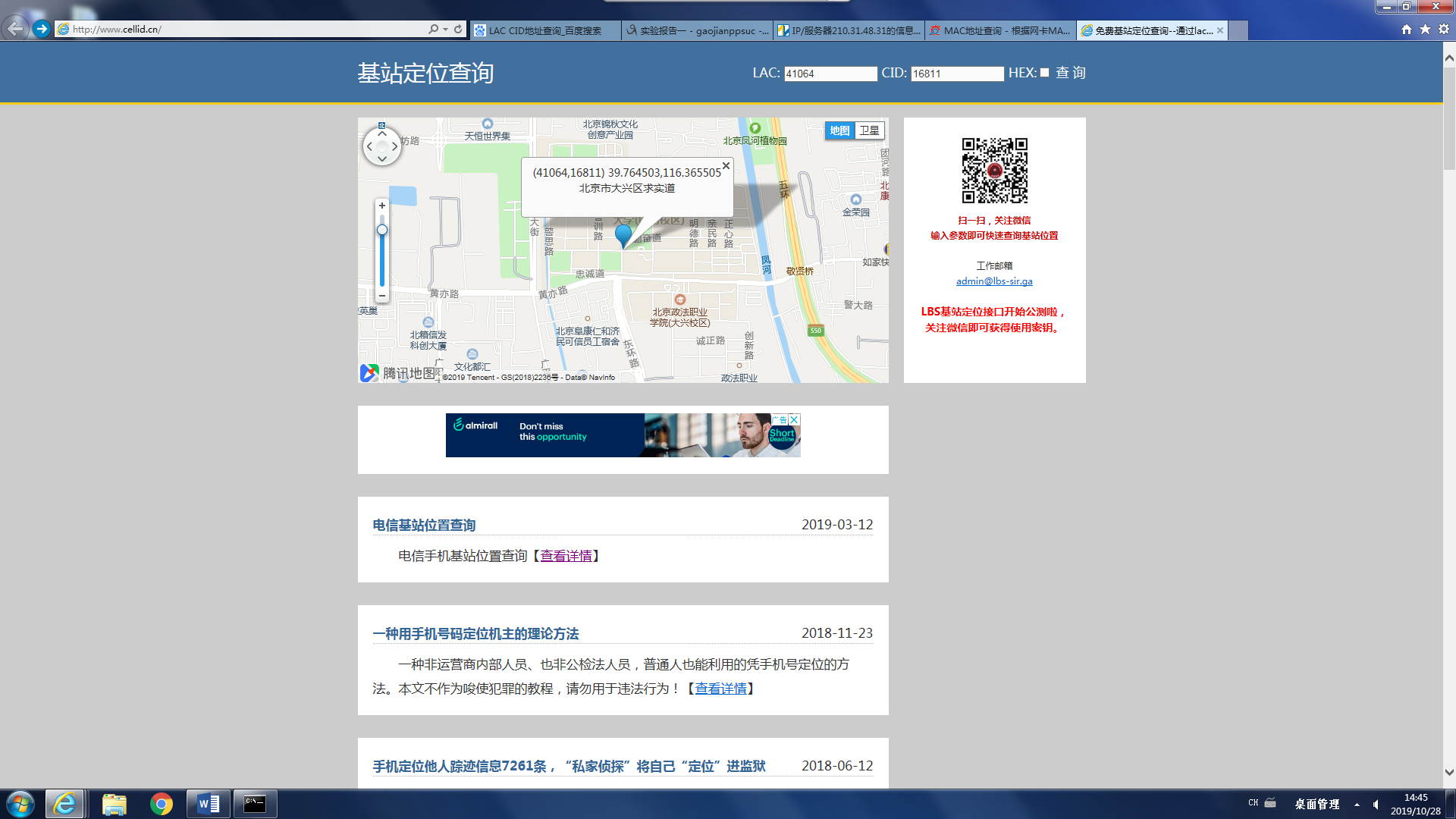The width and height of the screenshot is (1456, 819).
Task: Click the refresh icon in address bar
Action: [458, 30]
